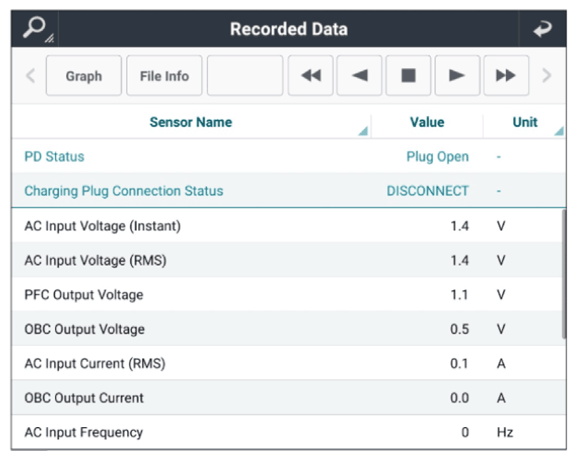This screenshot has height=460, width=577.
Task: Select Charging Plug Connection Status row
Action: (289, 191)
